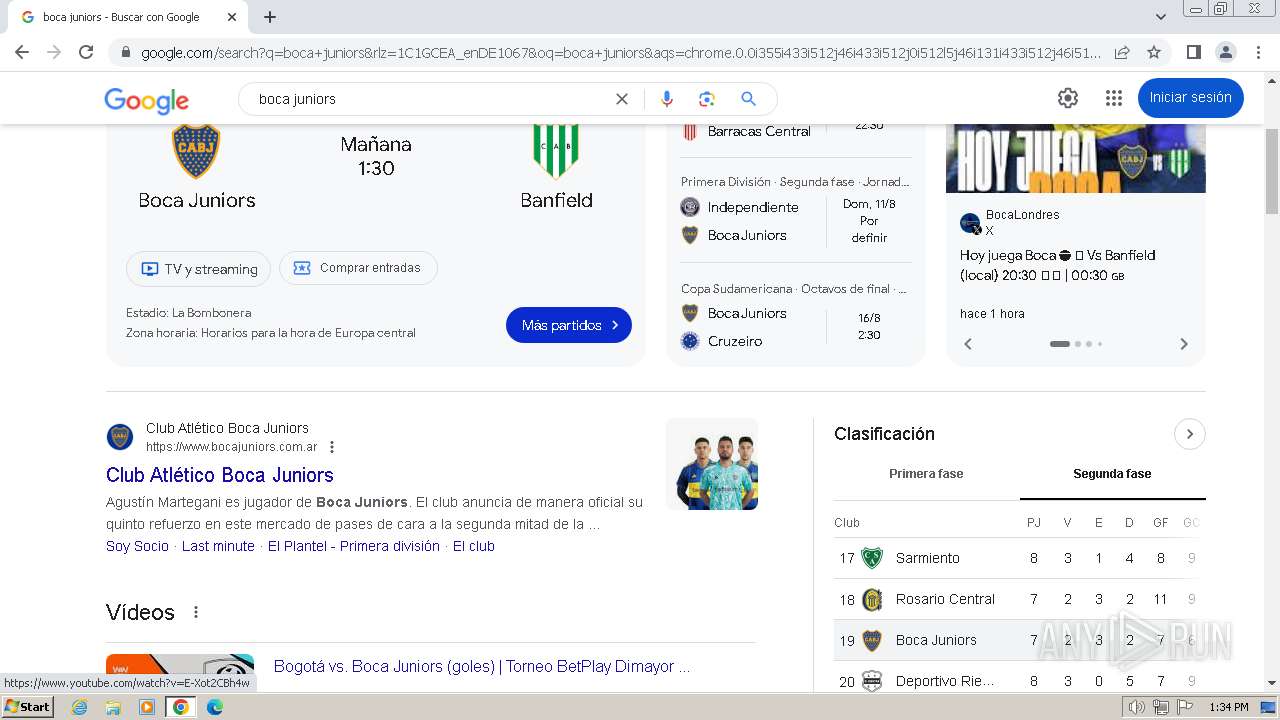Click the browser address bar
Viewport: 1280px width, 720px height.
point(620,52)
